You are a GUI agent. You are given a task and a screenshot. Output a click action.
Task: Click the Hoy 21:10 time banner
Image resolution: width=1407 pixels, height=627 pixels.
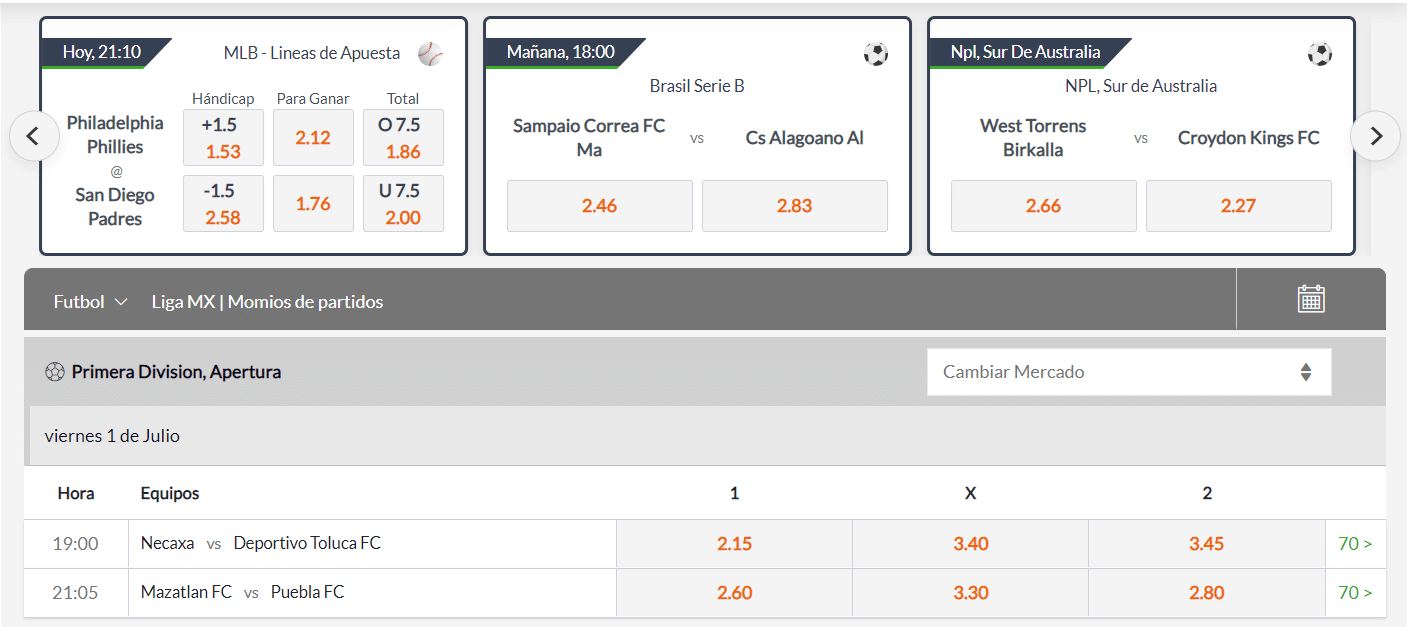105,53
